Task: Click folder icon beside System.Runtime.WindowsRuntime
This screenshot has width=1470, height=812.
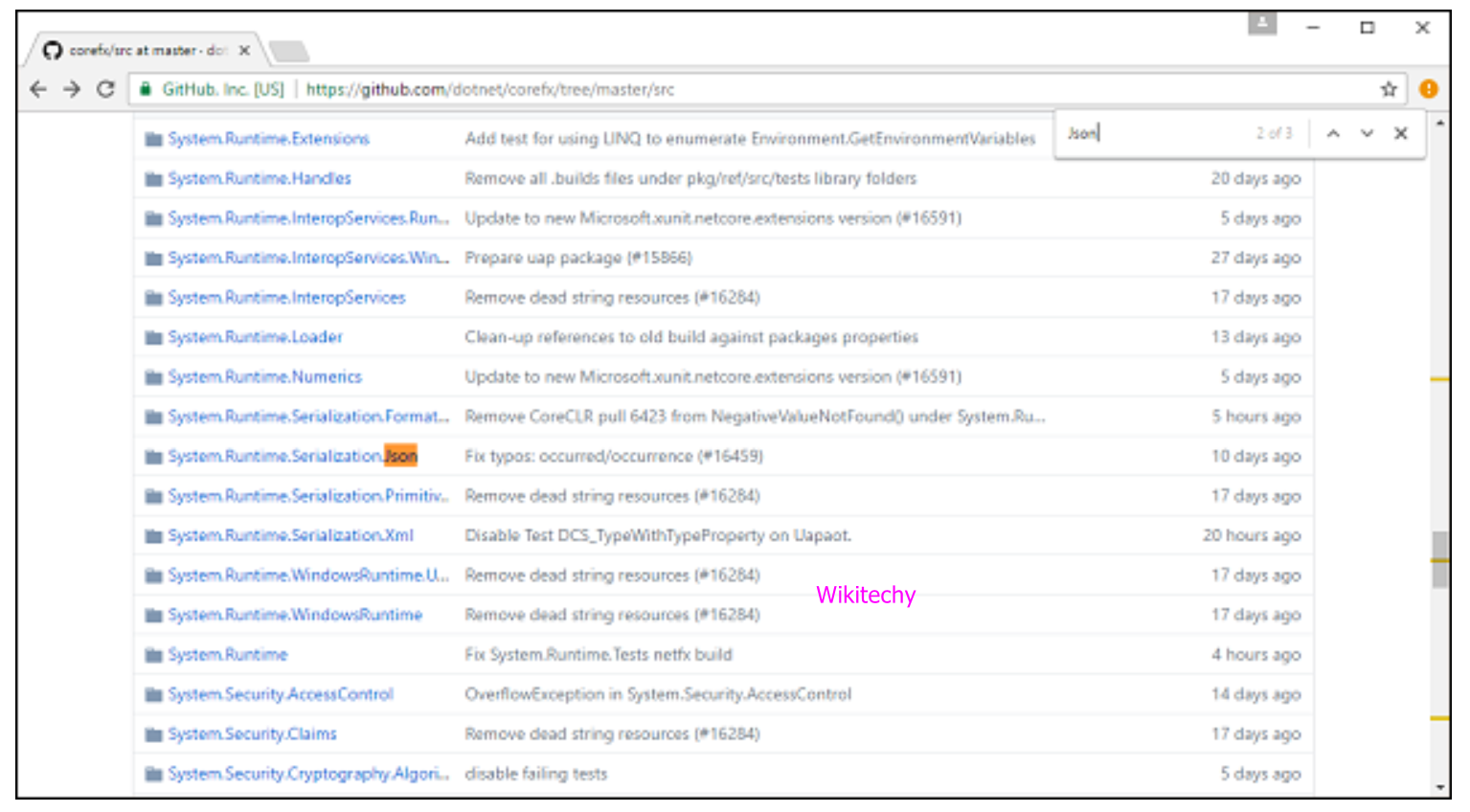Action: click(153, 615)
